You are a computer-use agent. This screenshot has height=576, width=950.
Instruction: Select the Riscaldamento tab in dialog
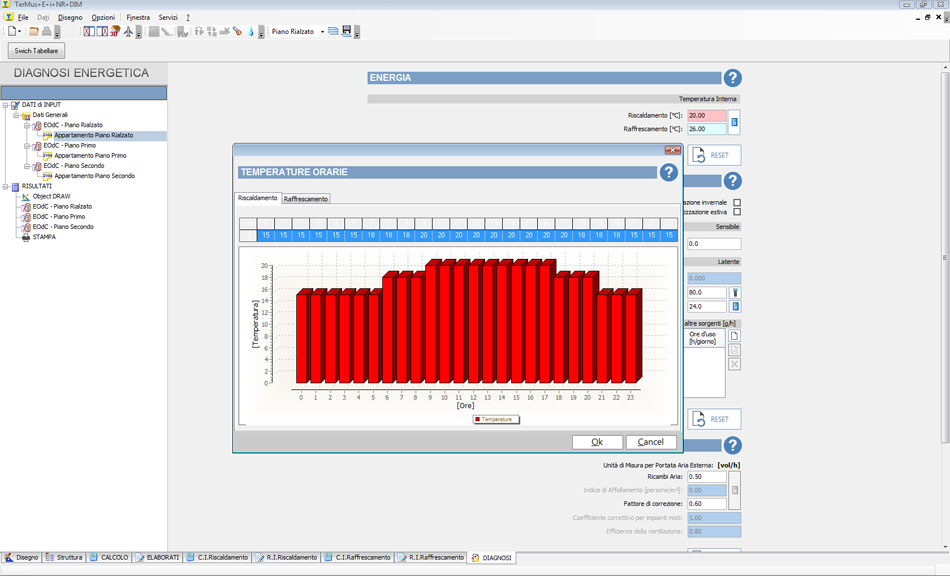257,198
